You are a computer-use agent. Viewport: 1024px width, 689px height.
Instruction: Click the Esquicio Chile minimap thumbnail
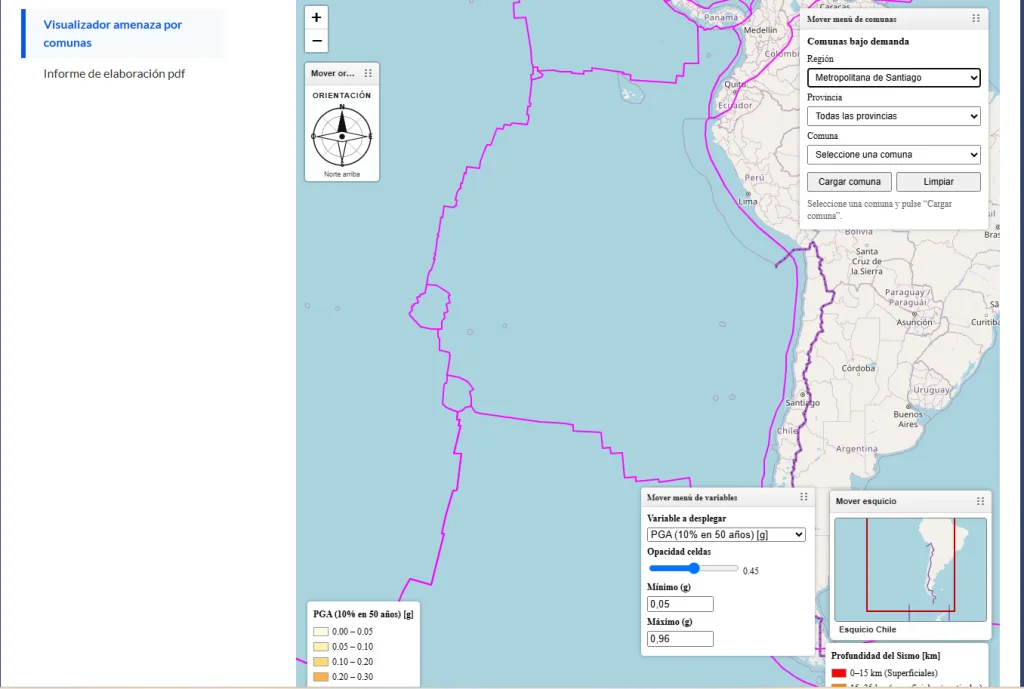coord(910,569)
